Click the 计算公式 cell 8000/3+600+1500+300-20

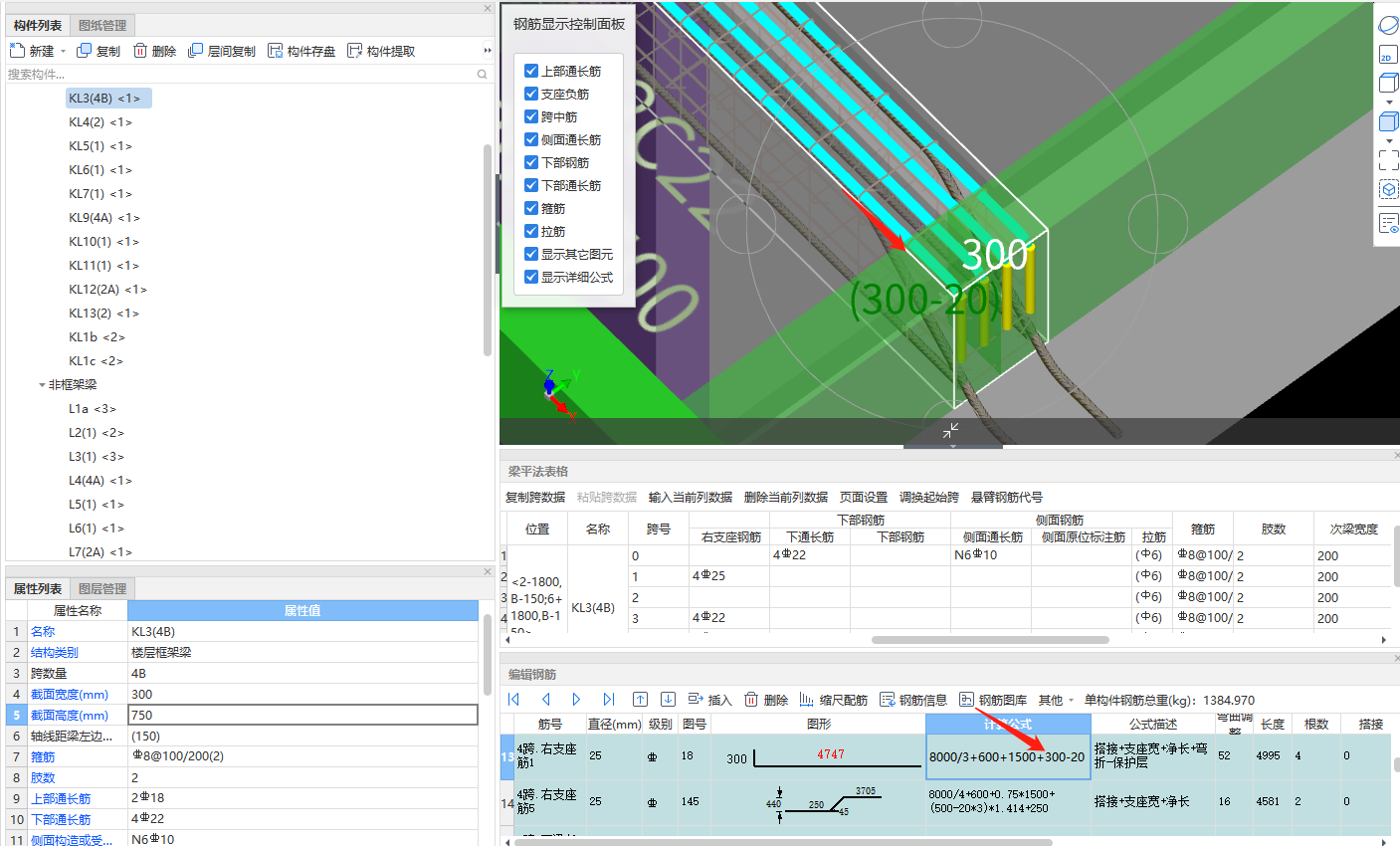pos(1008,757)
